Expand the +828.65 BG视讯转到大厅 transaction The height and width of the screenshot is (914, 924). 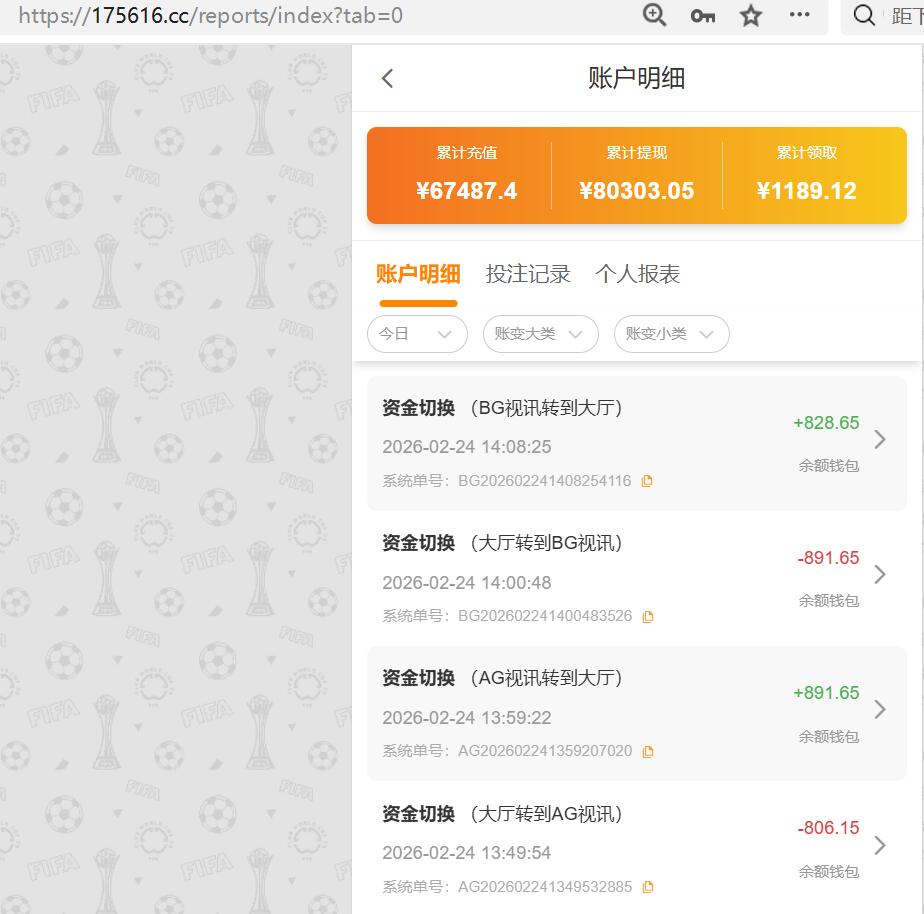[879, 440]
